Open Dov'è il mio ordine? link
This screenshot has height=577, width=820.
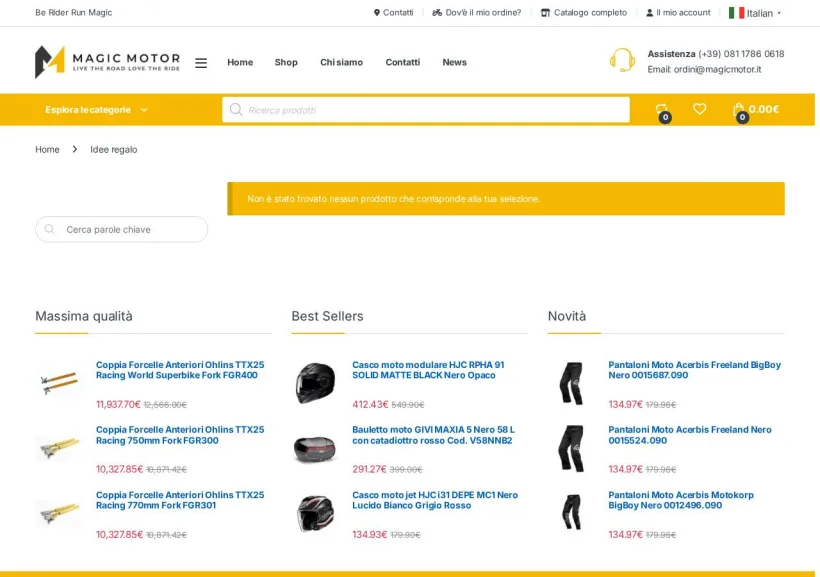(x=483, y=13)
